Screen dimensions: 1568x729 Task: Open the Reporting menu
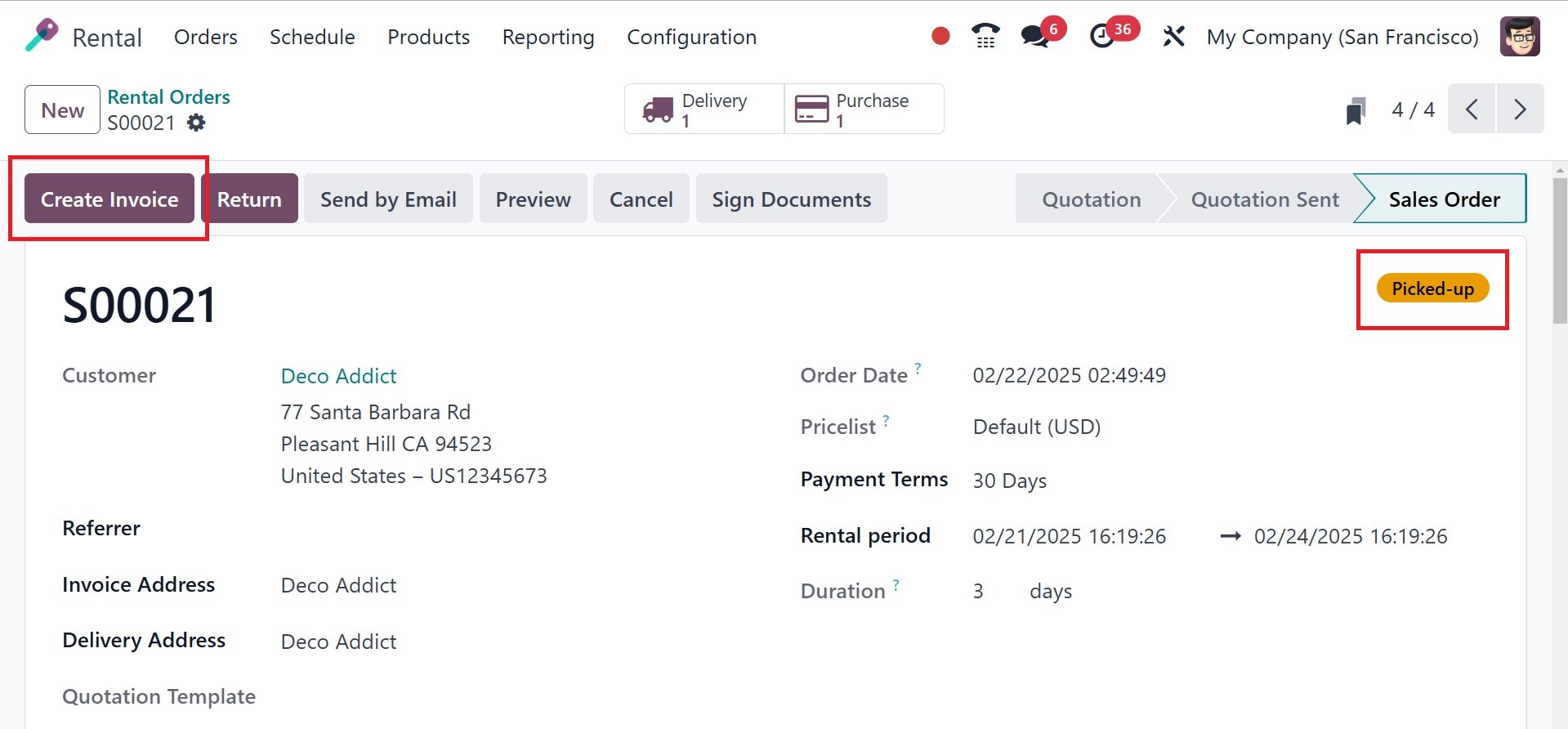point(548,37)
